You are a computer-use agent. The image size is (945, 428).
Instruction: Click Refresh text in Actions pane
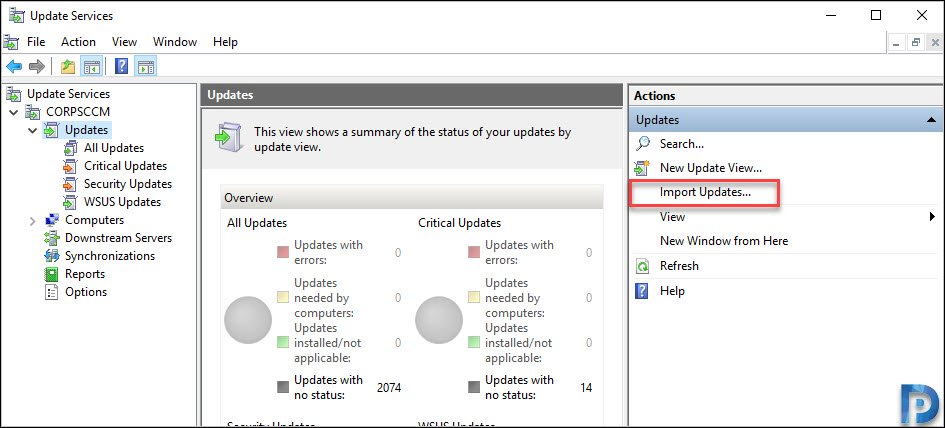coord(679,266)
